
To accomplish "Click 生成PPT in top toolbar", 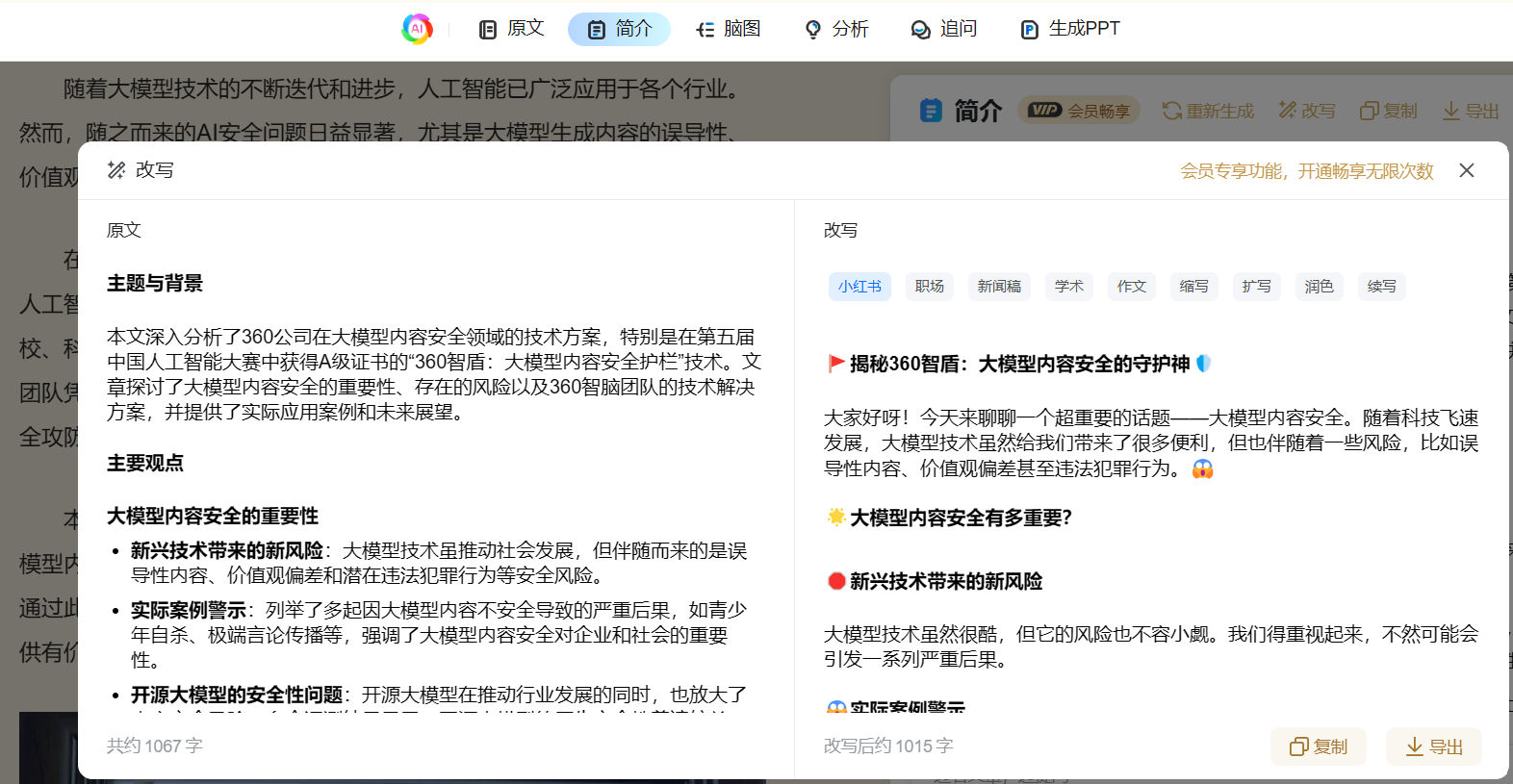I will (x=1069, y=29).
